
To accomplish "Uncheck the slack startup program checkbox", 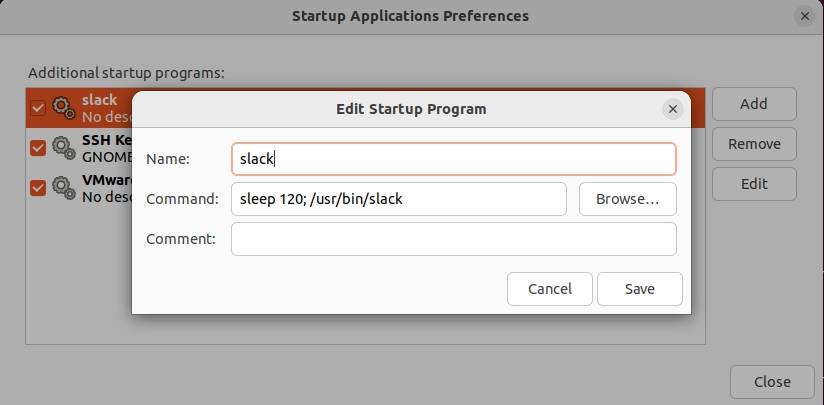I will [38, 107].
